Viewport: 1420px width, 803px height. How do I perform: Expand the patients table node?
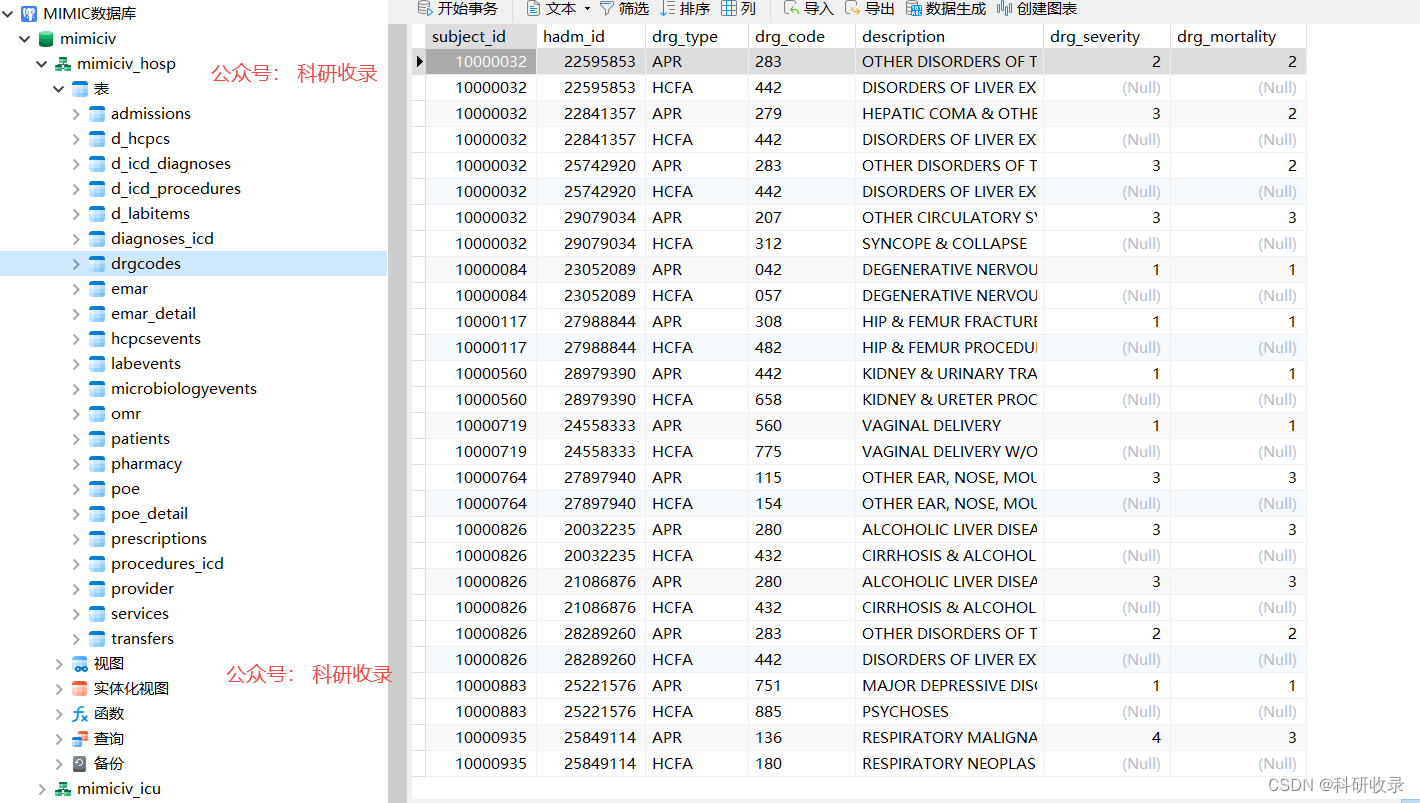[x=76, y=439]
